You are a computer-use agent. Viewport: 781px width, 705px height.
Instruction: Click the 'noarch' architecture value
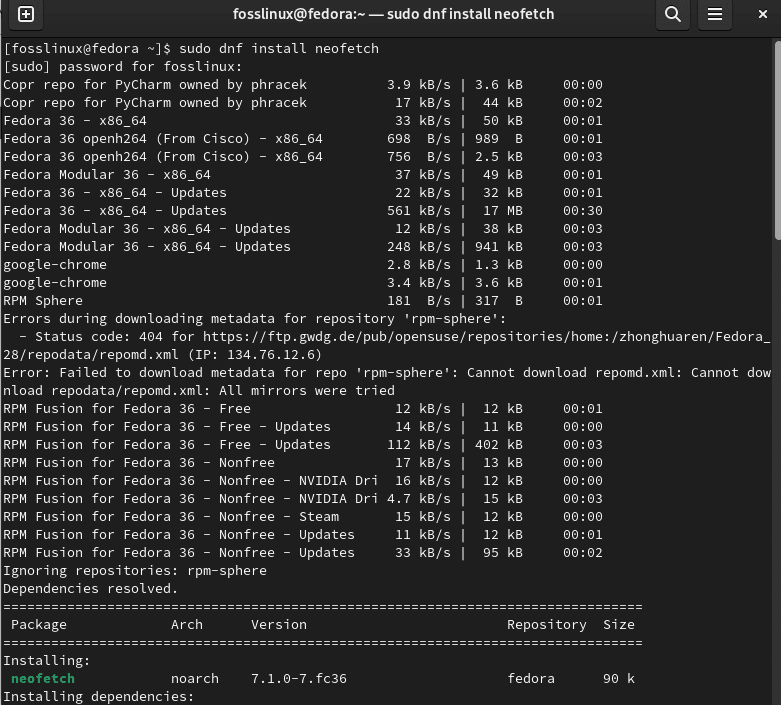click(x=195, y=679)
